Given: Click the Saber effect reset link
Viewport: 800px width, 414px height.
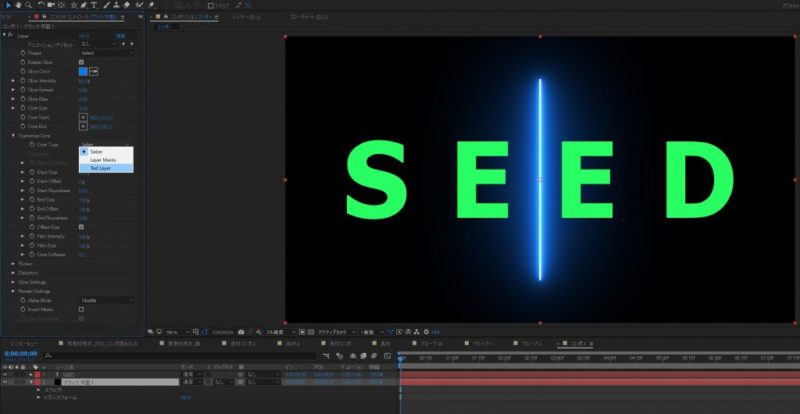Looking at the screenshot, I should pos(83,35).
